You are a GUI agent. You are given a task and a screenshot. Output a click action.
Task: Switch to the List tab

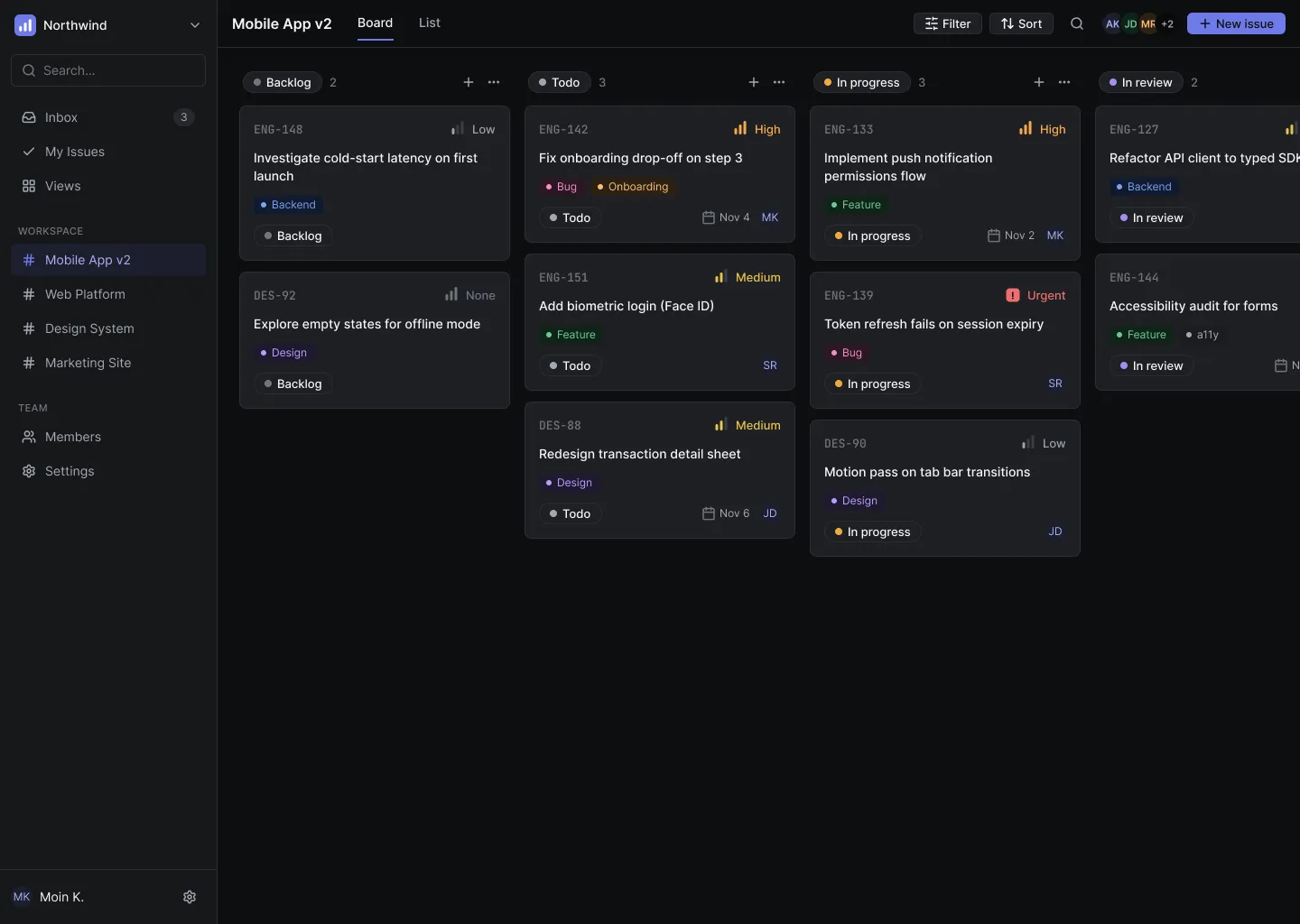[x=430, y=23]
